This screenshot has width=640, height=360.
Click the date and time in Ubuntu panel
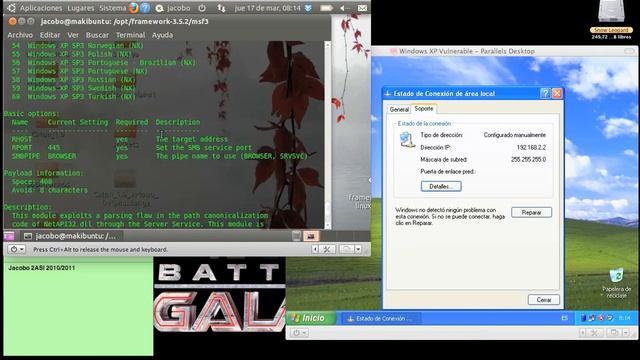click(267, 8)
